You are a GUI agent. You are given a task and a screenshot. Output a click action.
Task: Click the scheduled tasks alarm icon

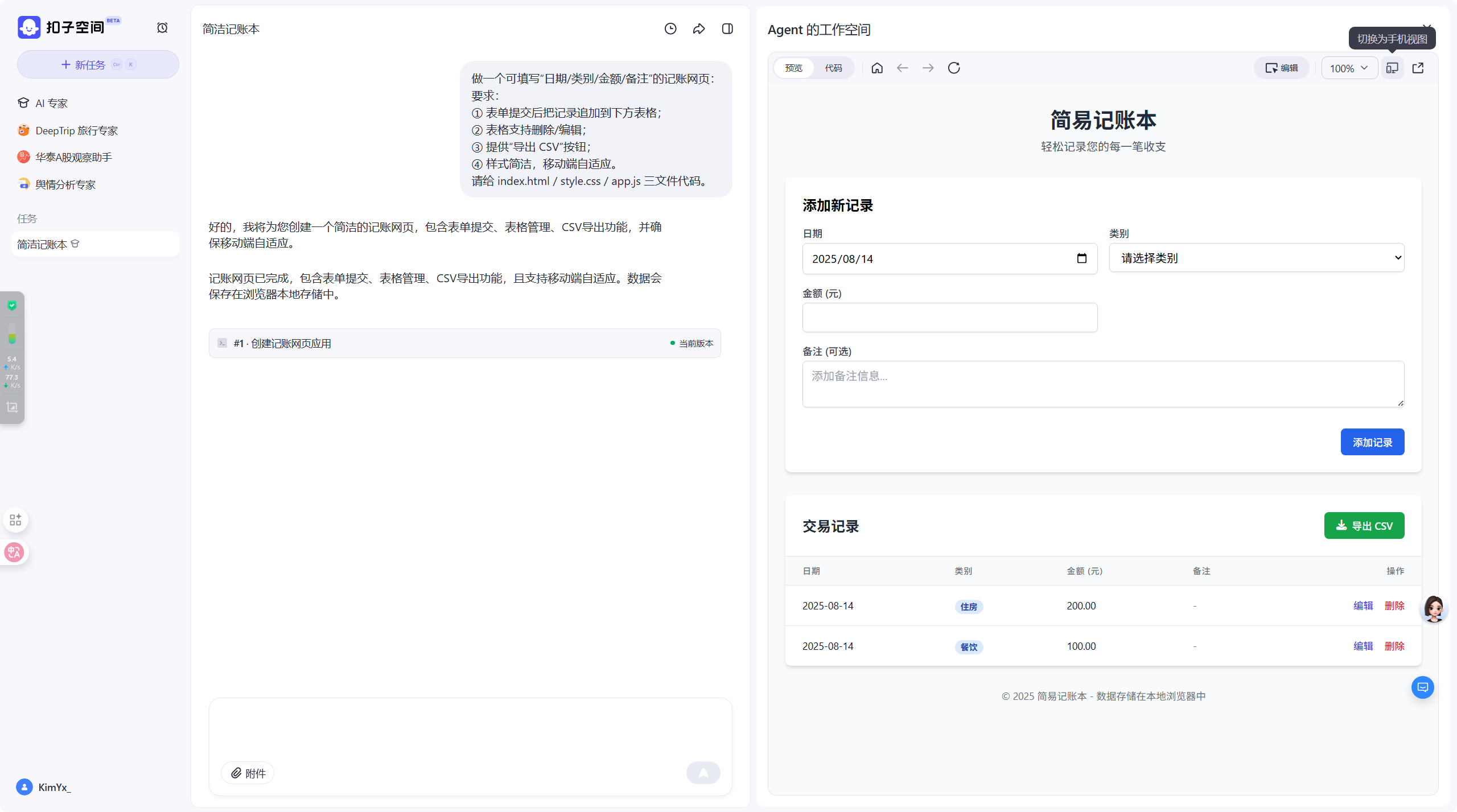162,28
